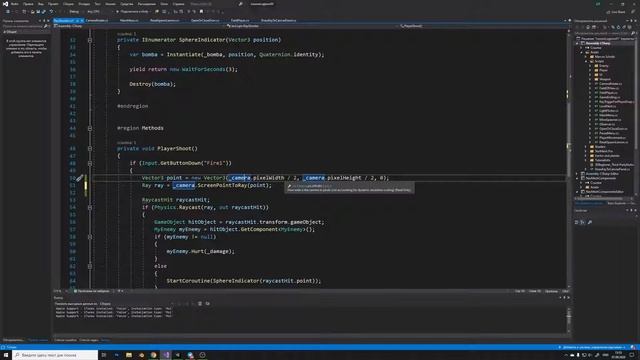The image size is (640, 360).
Task: Click Task View icon on taskbar
Action: [x=104, y=355]
